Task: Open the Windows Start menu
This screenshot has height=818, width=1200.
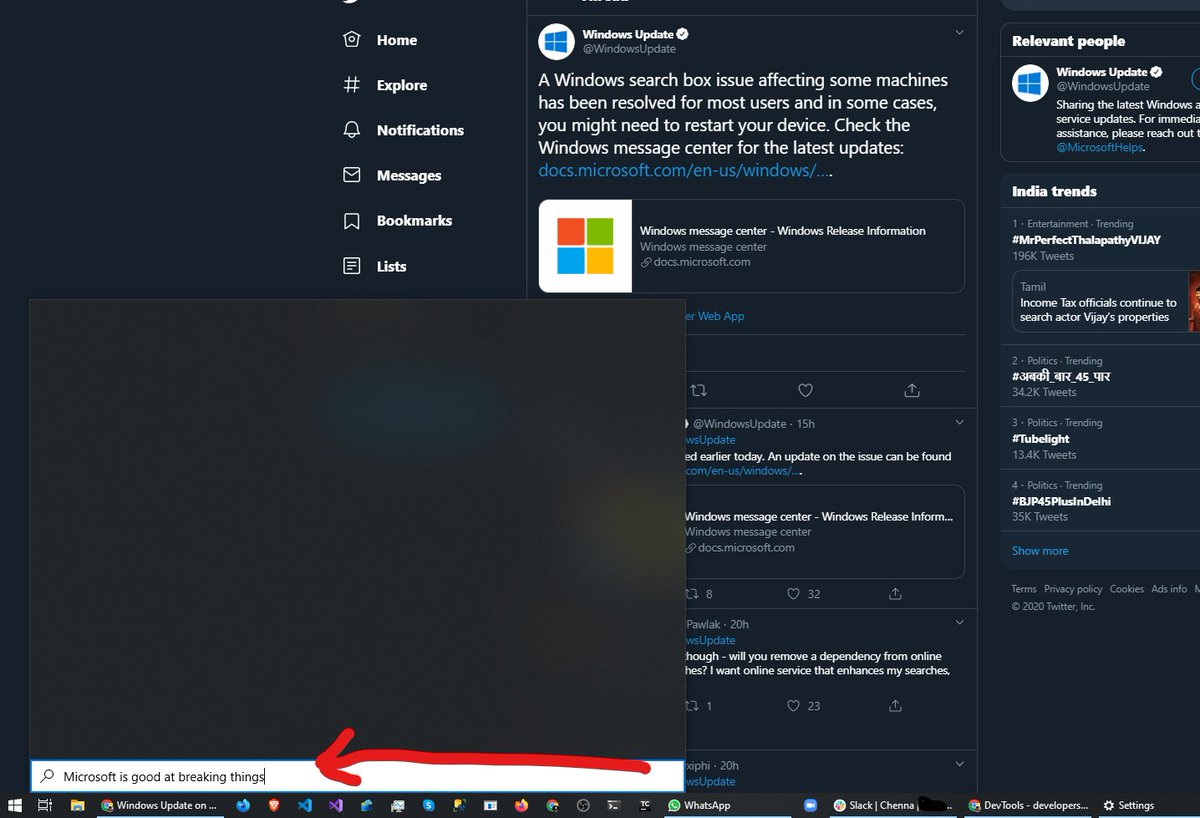Action: (13, 805)
